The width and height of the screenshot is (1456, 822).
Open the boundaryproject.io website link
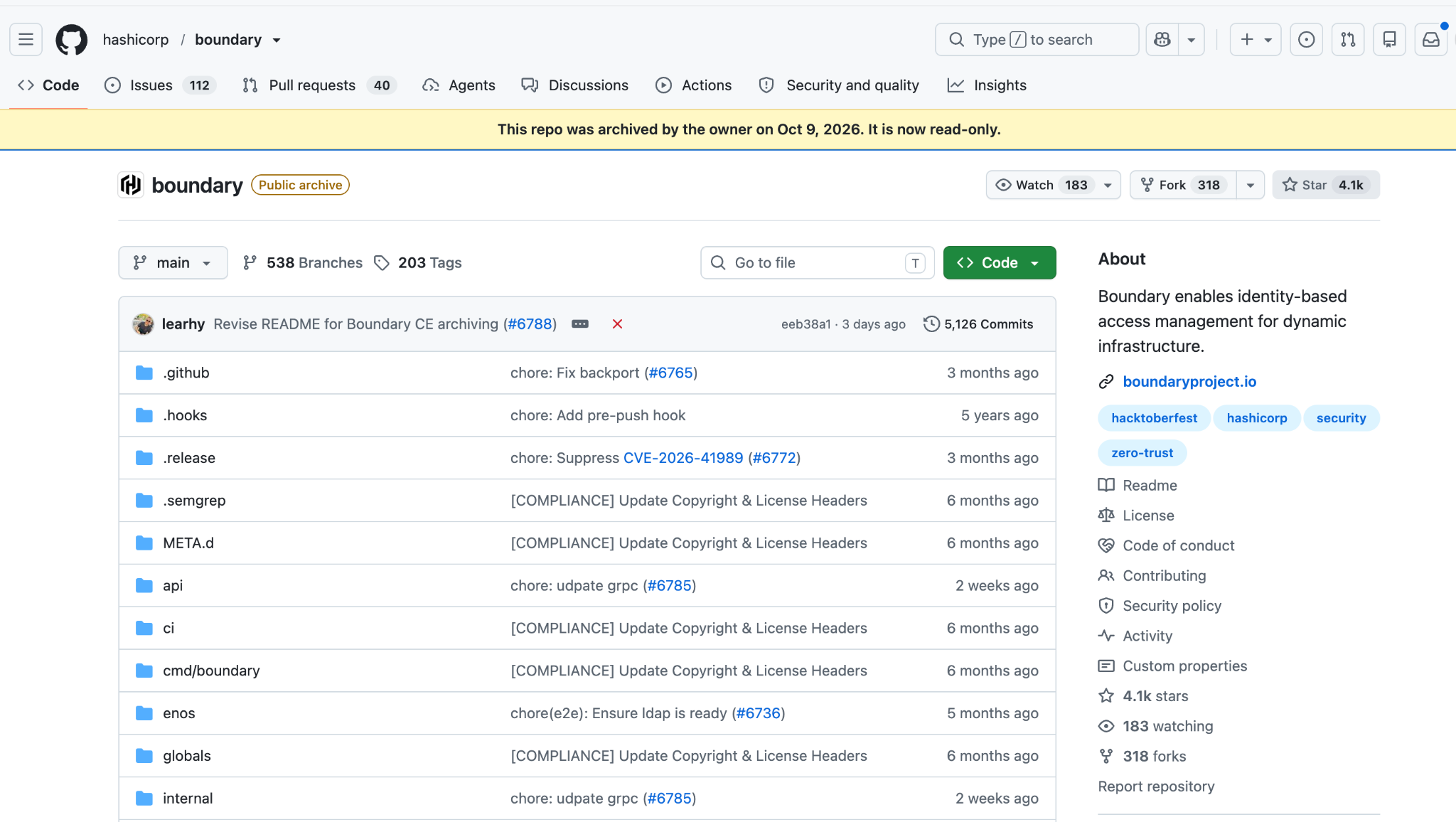[x=1189, y=382]
